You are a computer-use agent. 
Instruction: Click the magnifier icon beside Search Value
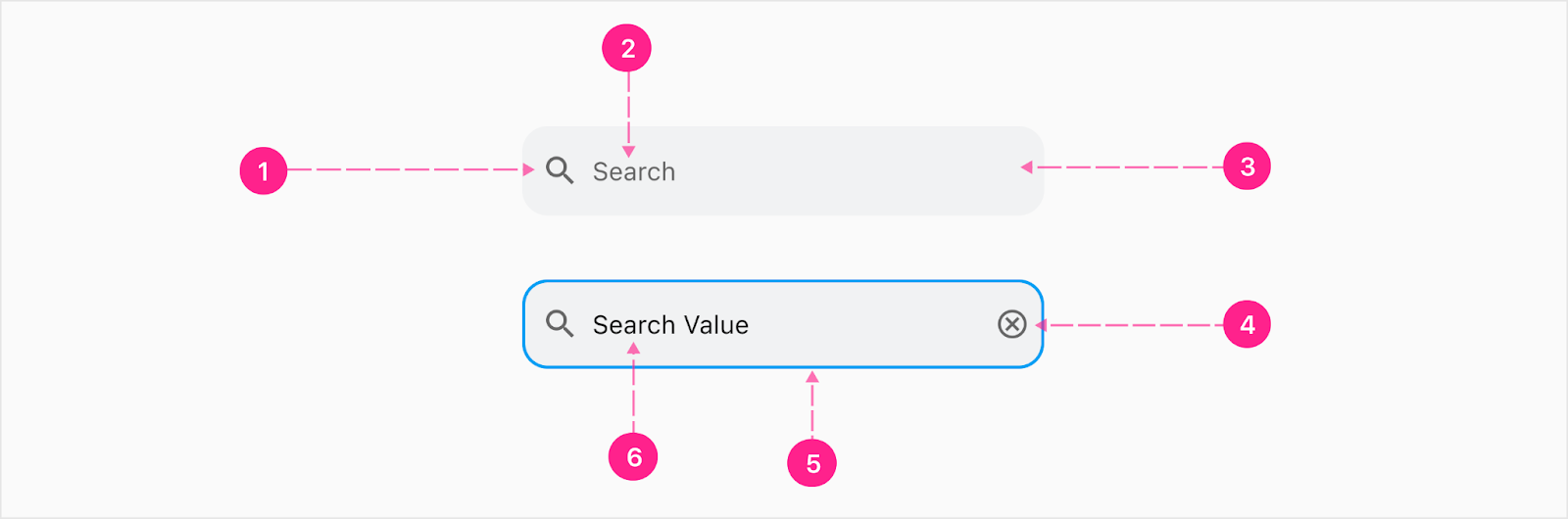[x=560, y=324]
